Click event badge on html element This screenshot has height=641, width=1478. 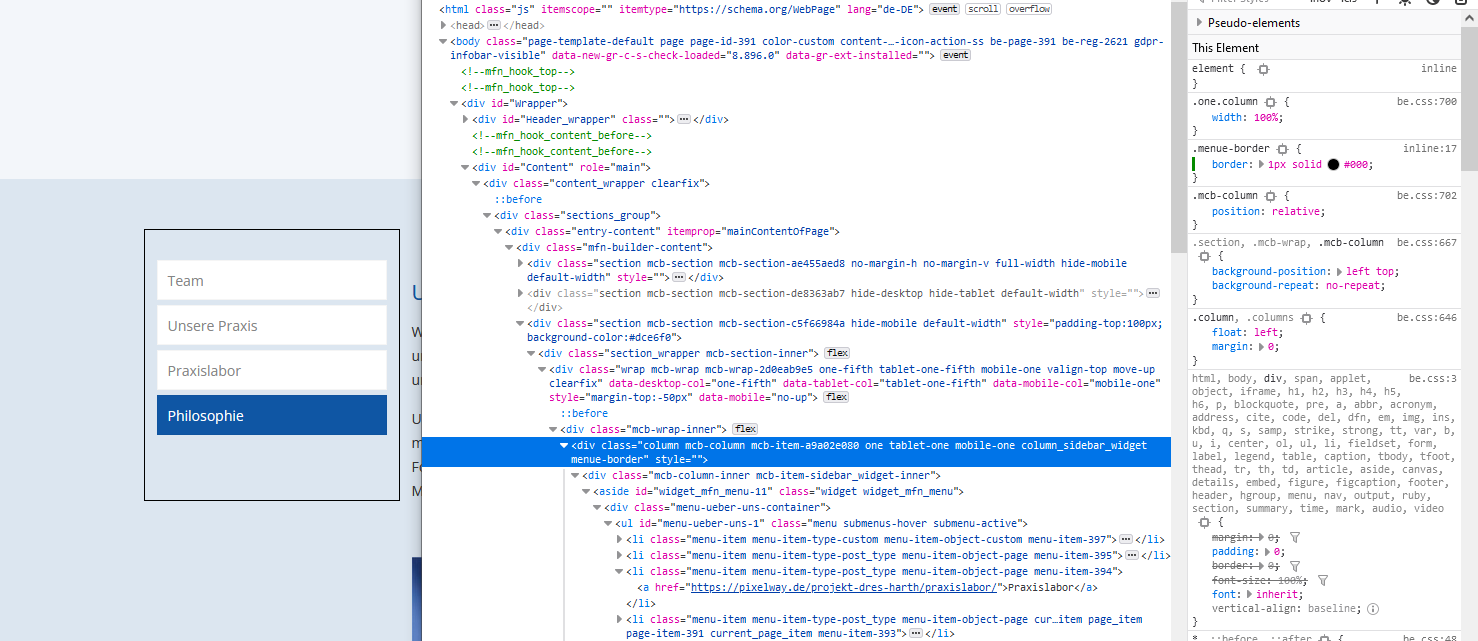[x=944, y=9]
